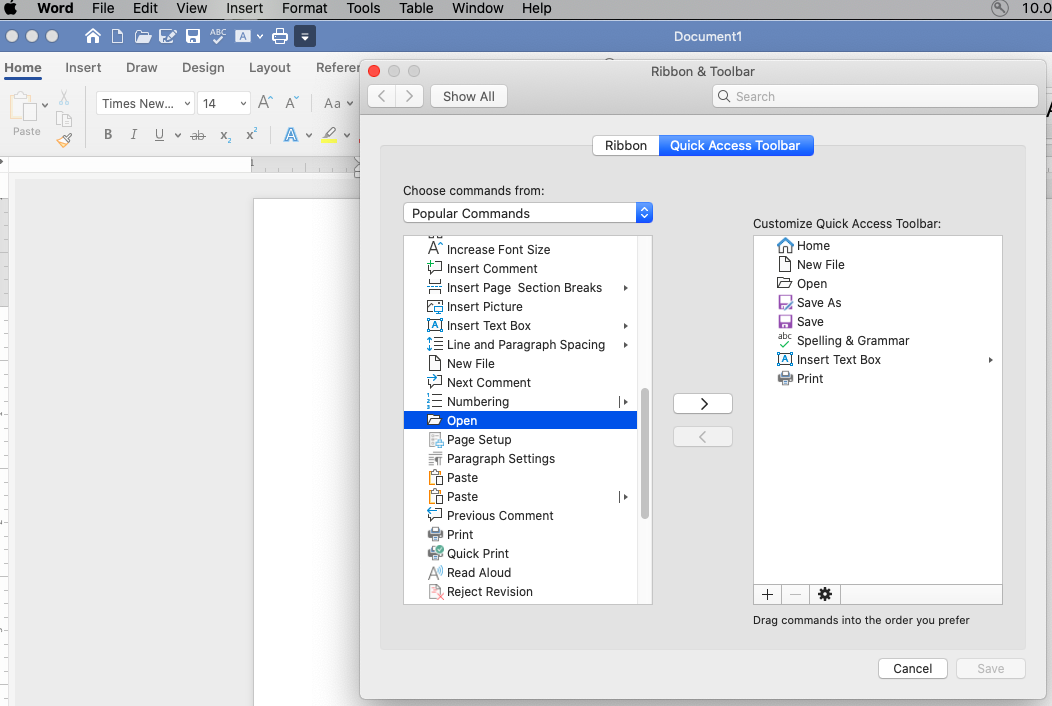Image resolution: width=1052 pixels, height=706 pixels.
Task: Toggle Superscript formatting in the ribbon
Action: (x=252, y=134)
